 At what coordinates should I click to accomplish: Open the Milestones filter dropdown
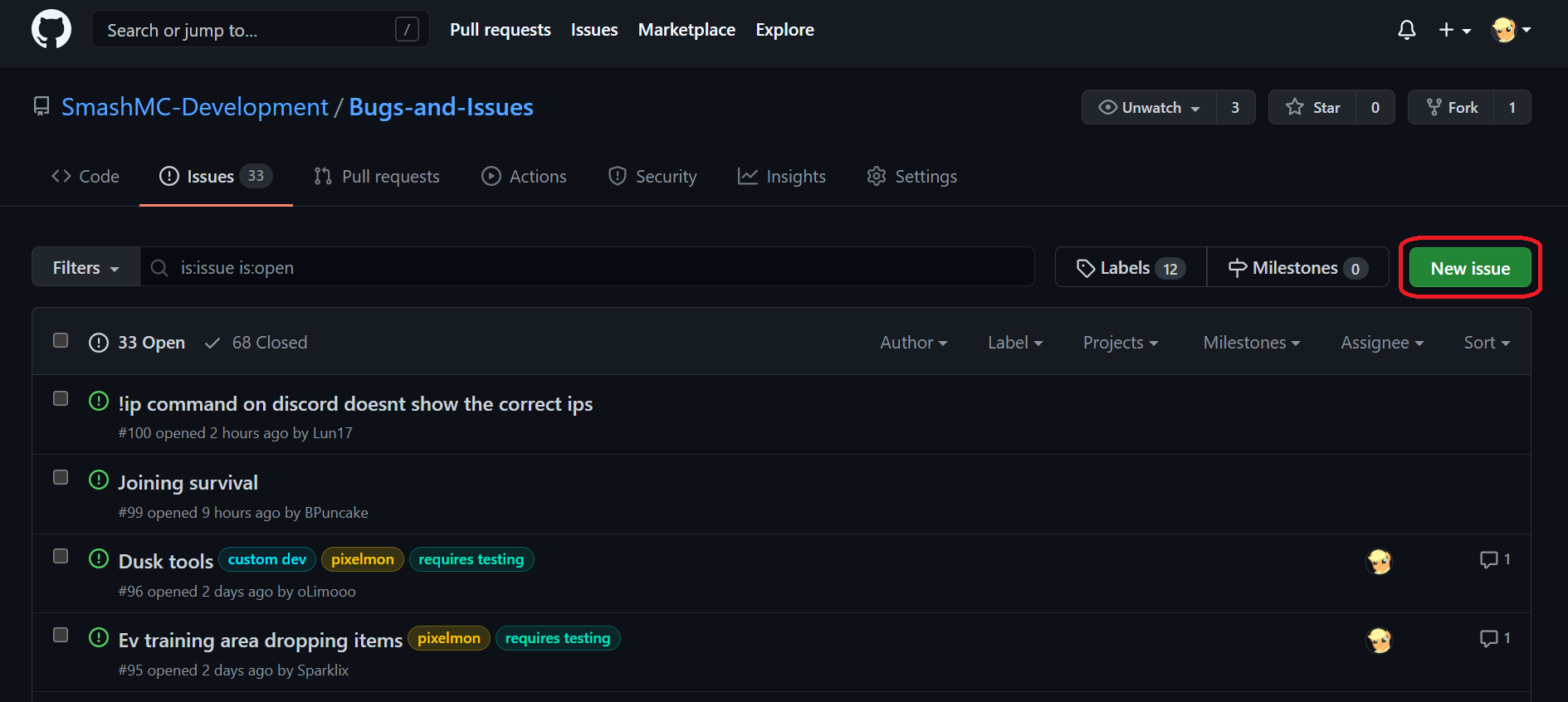point(1252,343)
